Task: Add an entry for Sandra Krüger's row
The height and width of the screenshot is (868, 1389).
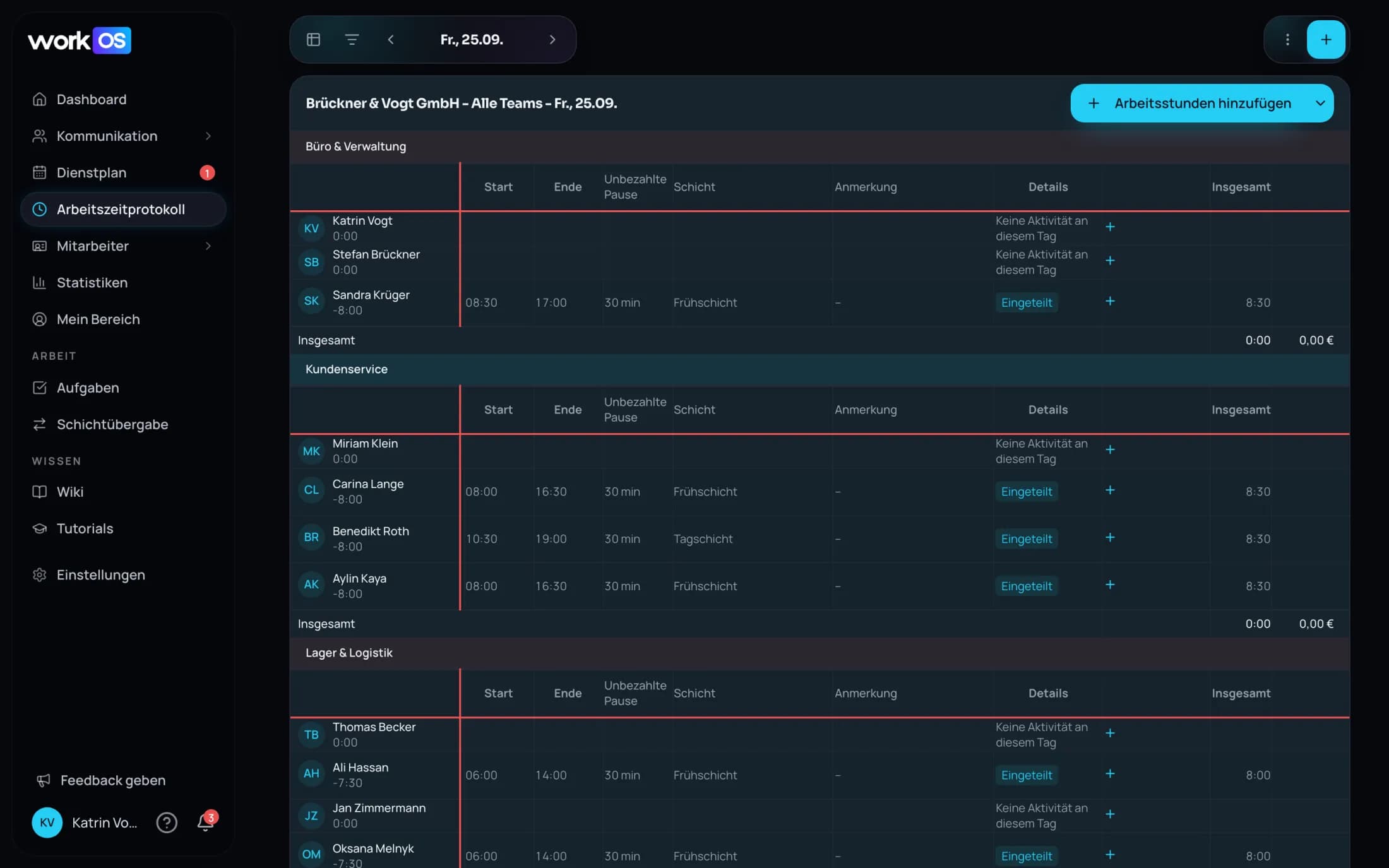Action: click(1110, 301)
